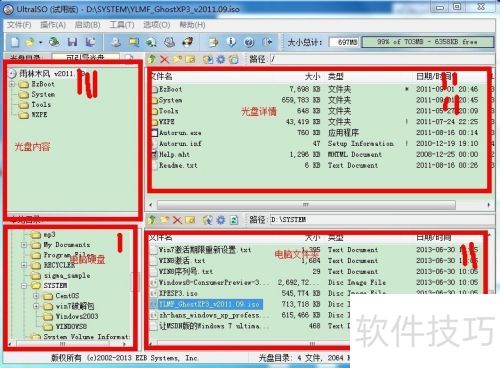Viewport: 500px width, 368px height.
Task: Click the Rename icon in image toolbar
Action: coord(190,59)
